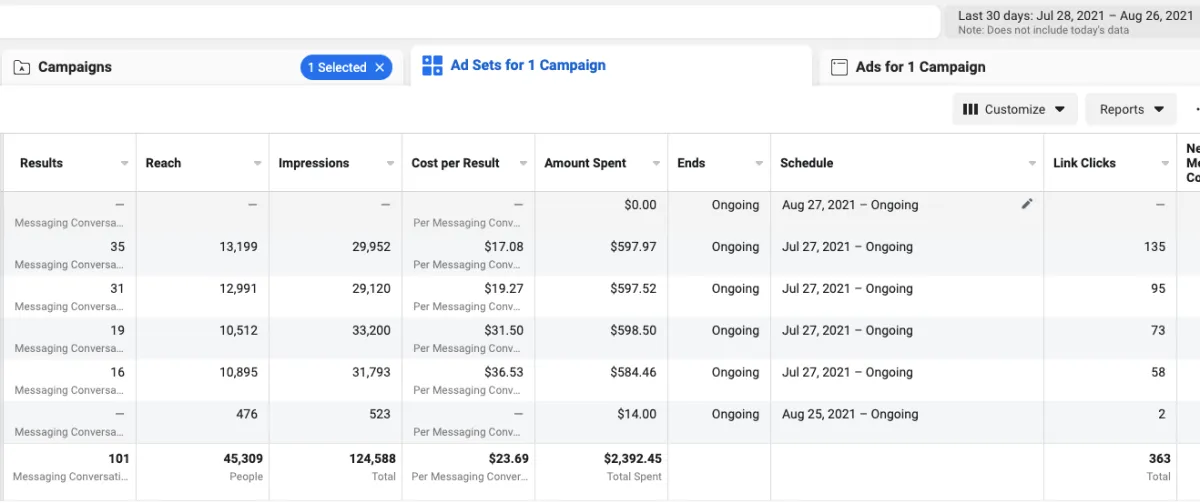
Task: Click the Ads for 1 Campaign icon
Action: [839, 67]
